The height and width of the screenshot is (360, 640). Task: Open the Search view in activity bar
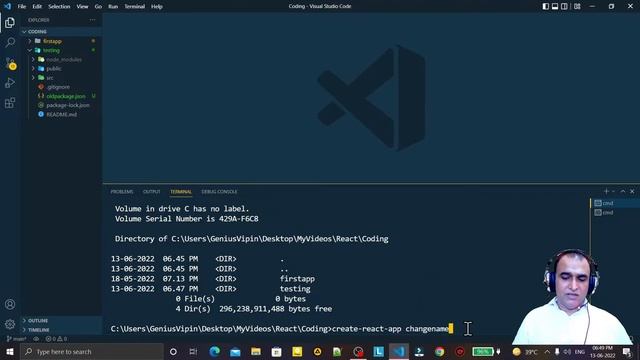coord(10,42)
